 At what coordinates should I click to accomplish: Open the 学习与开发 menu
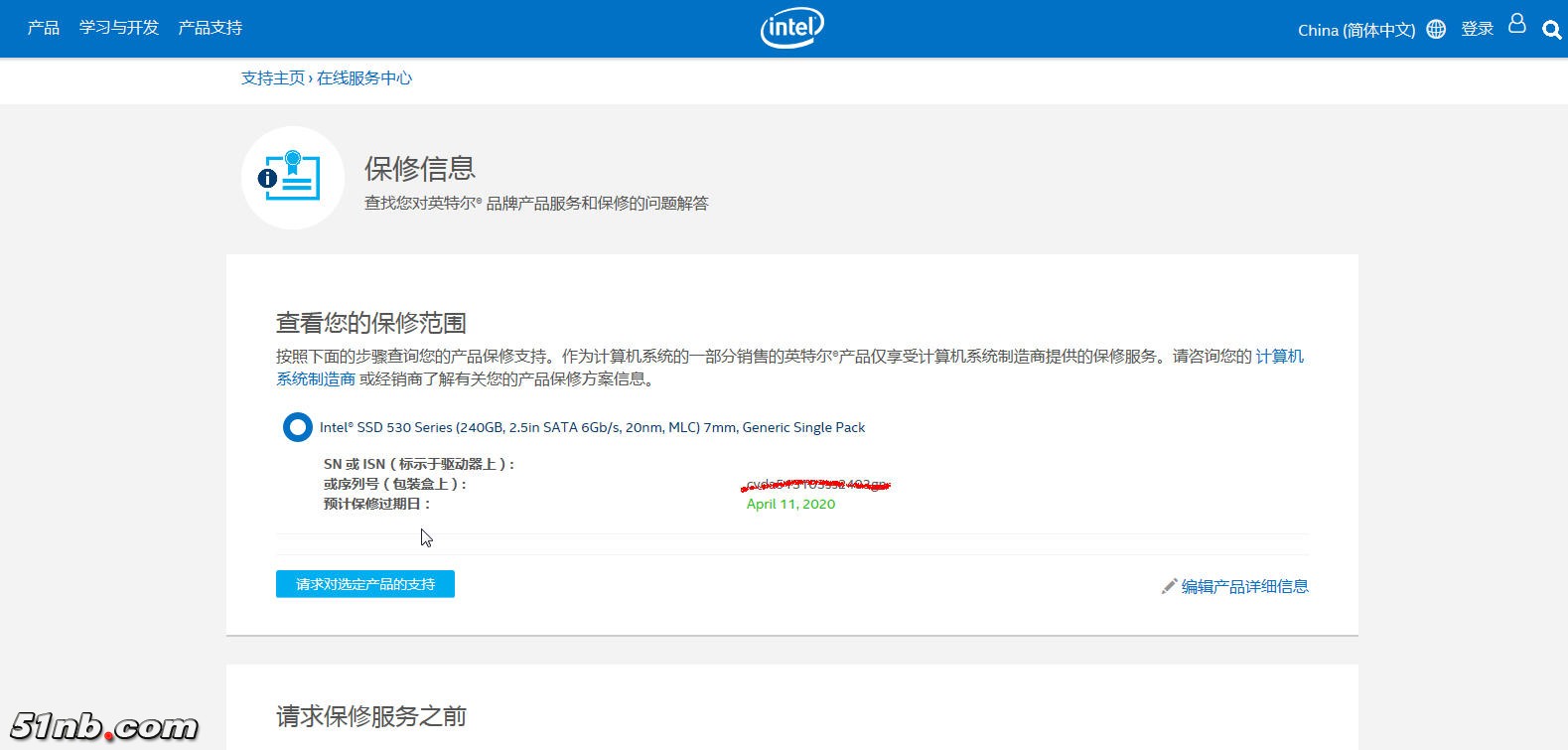[119, 28]
